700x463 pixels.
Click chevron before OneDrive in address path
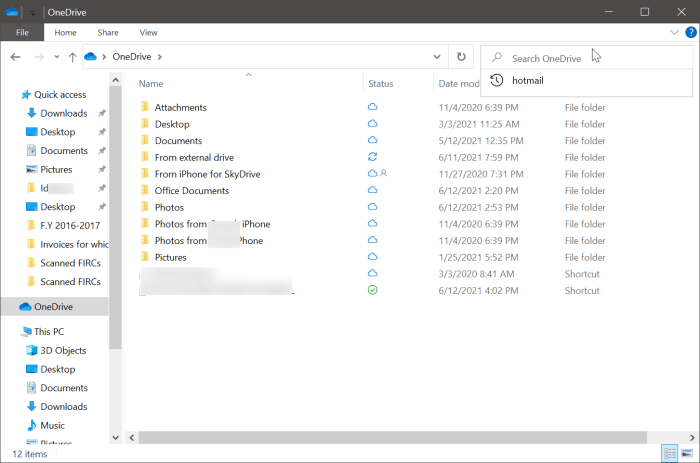(x=104, y=57)
